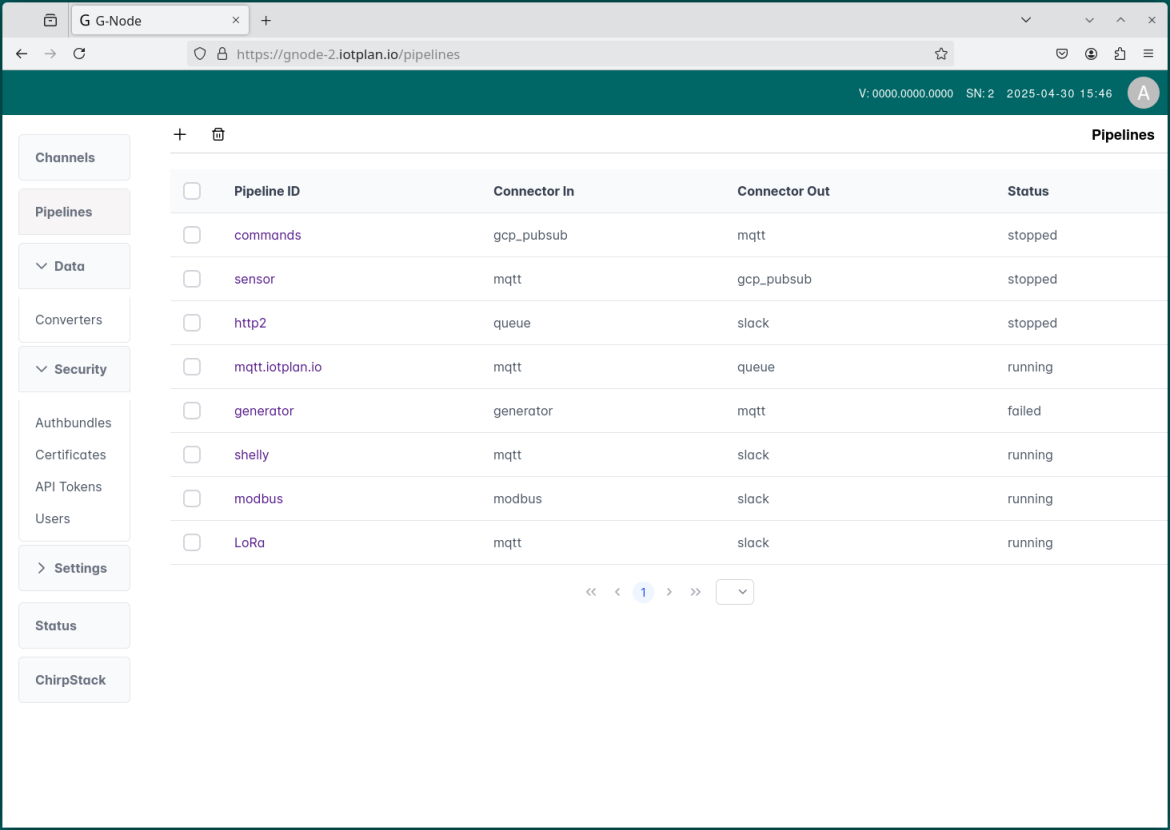The width and height of the screenshot is (1170, 830).
Task: Open Converters in the sidebar
Action: click(x=69, y=319)
